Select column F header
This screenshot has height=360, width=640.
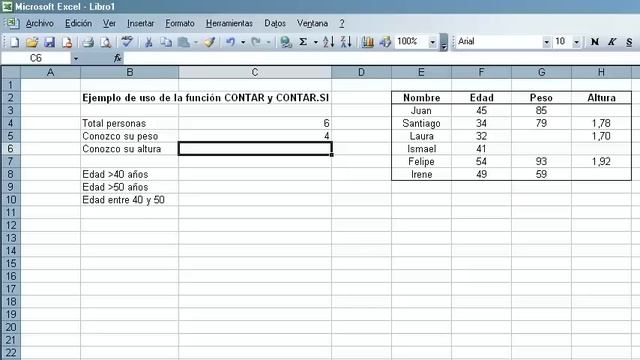[x=481, y=72]
